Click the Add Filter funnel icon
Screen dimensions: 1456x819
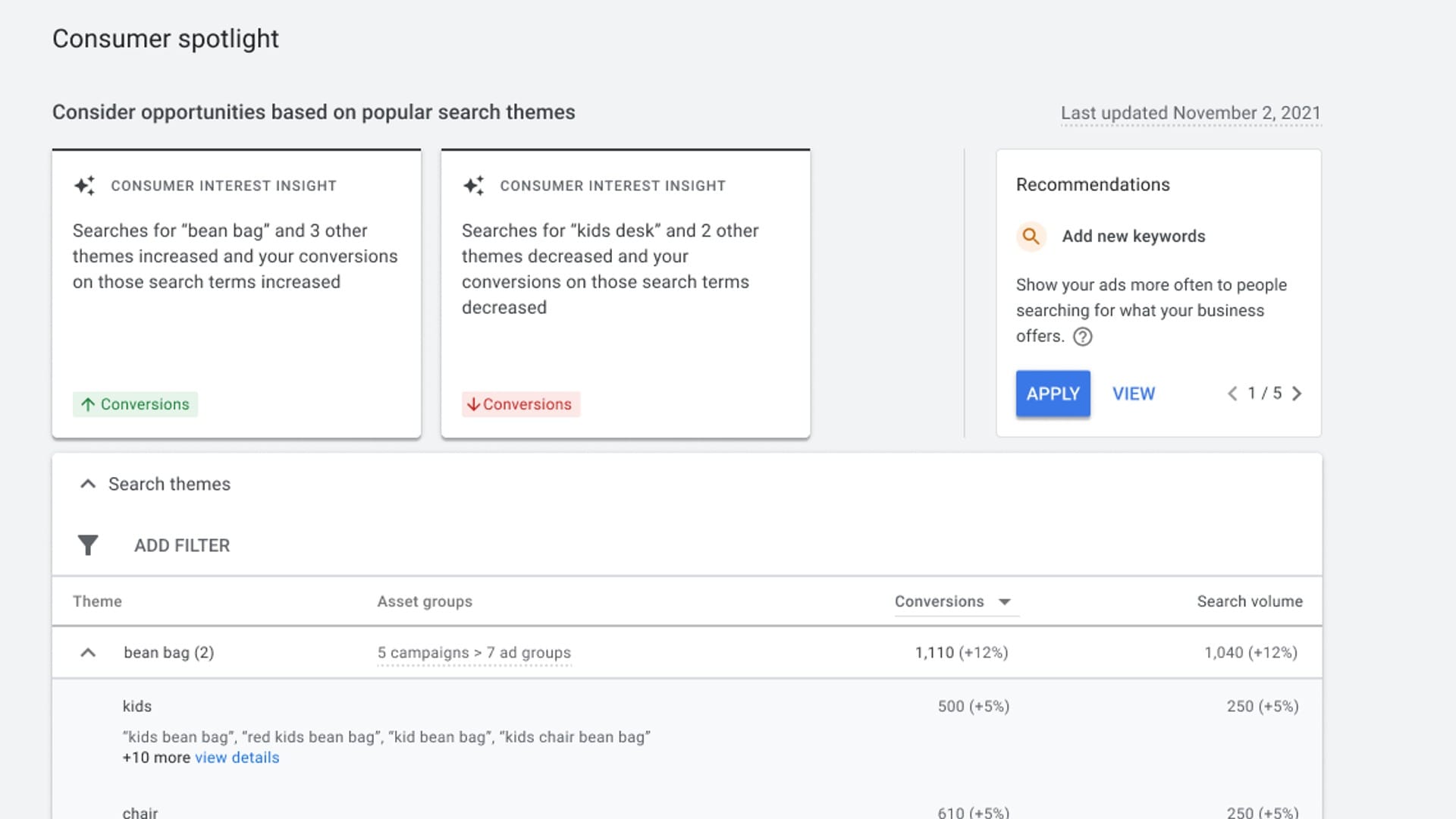pyautogui.click(x=88, y=545)
